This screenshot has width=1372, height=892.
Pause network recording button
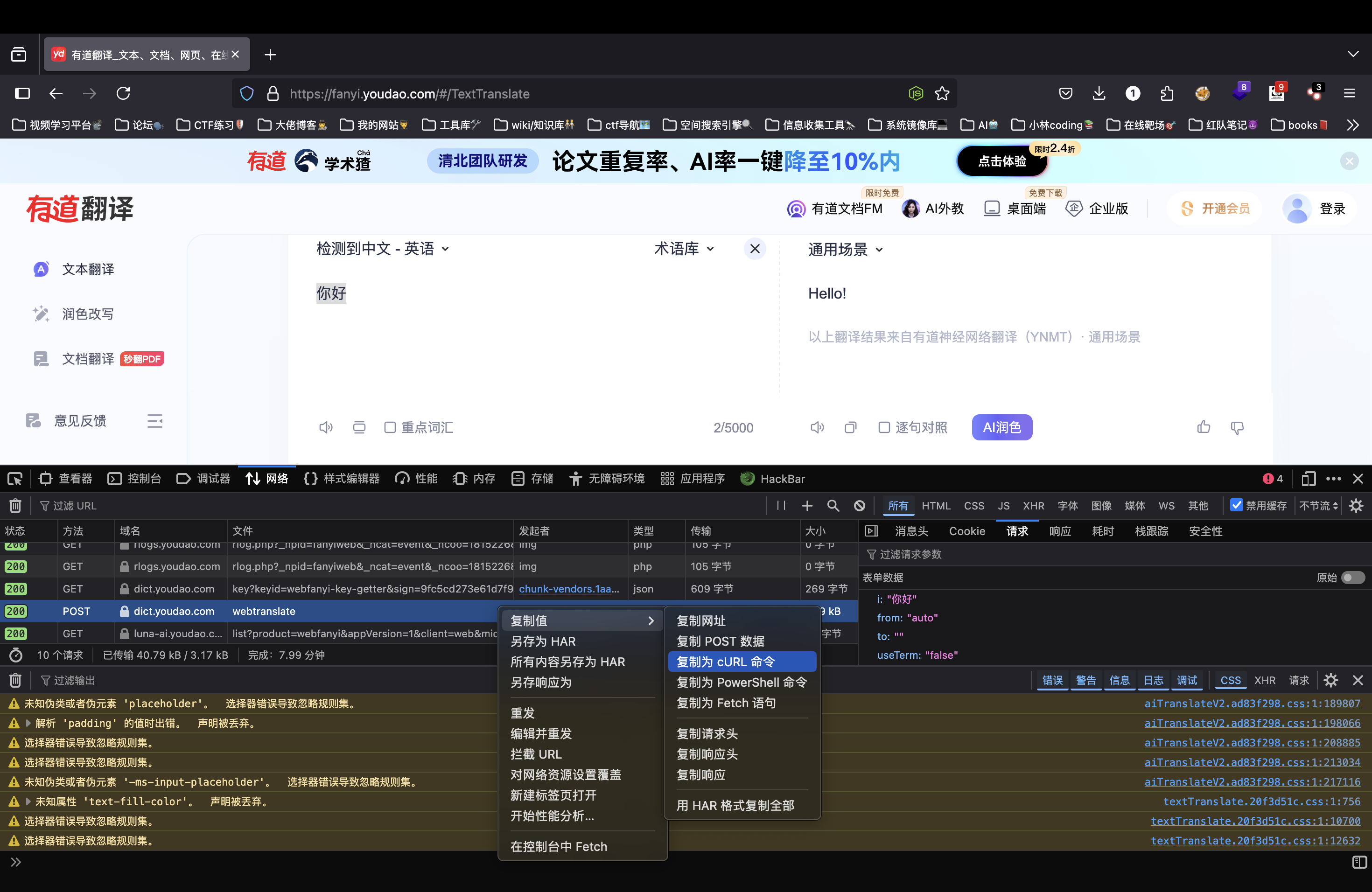[x=781, y=505]
